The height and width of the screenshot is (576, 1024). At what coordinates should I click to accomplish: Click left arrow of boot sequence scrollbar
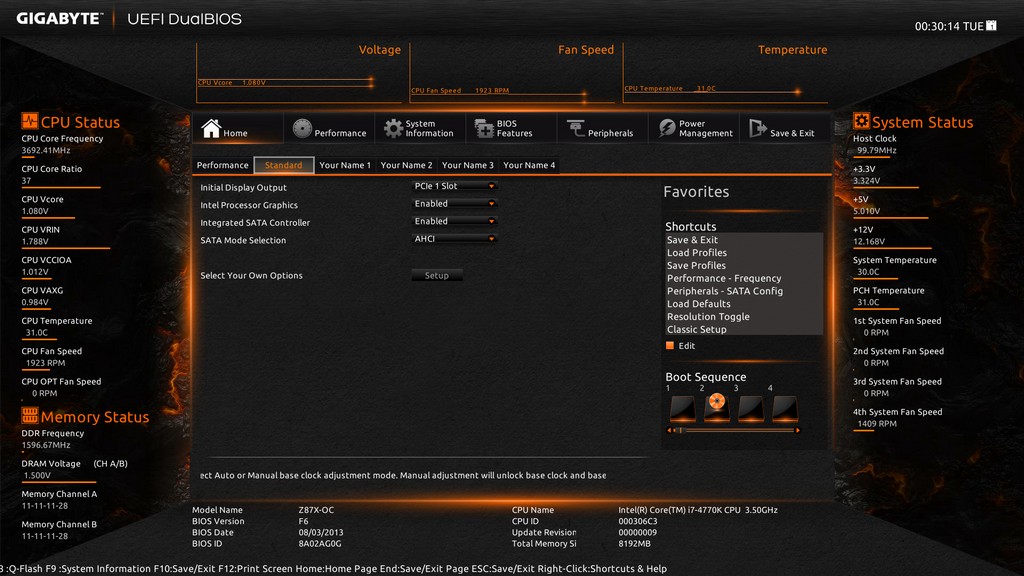tap(669, 430)
